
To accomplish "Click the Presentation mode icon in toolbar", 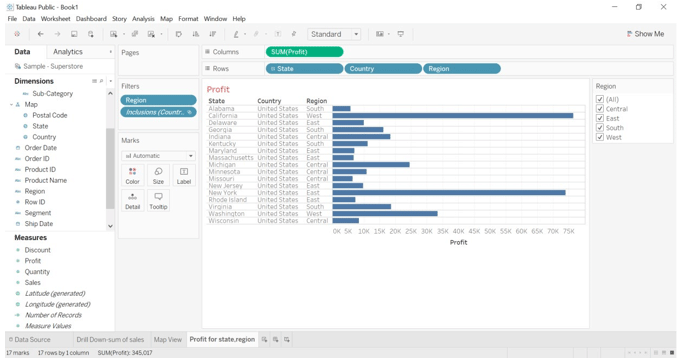I will [401, 34].
